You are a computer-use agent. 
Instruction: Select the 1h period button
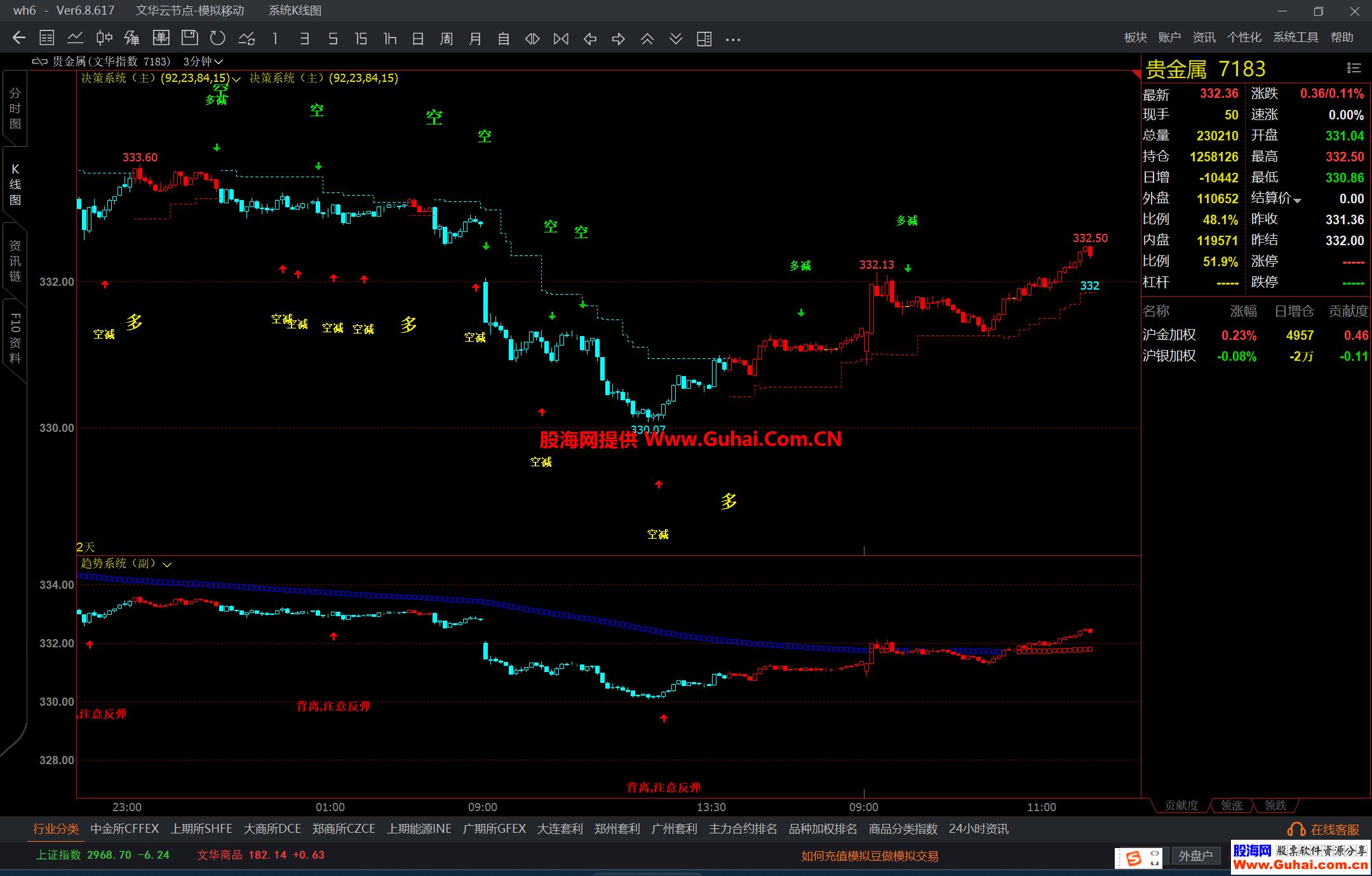389,39
